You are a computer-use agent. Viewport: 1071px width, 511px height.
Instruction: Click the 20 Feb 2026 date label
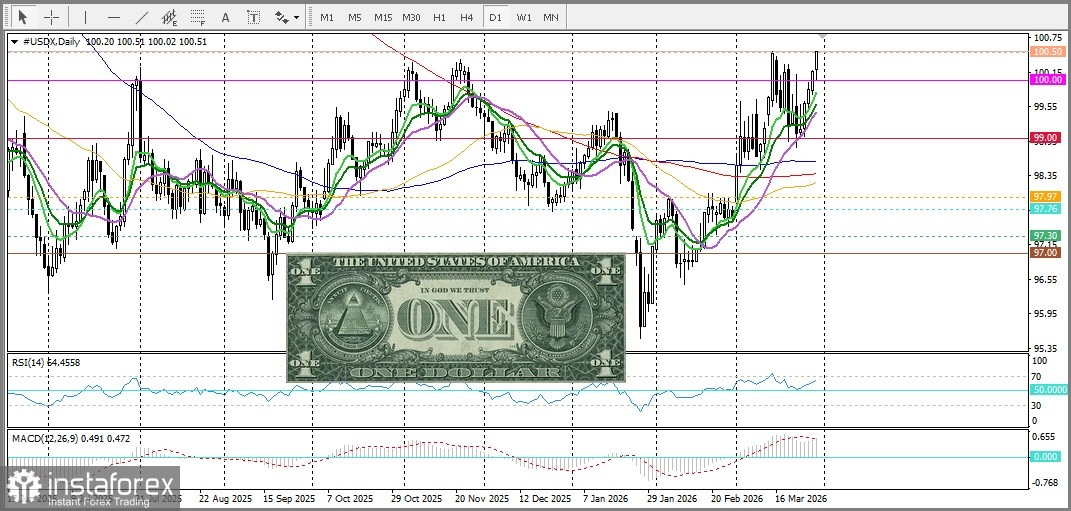[737, 499]
